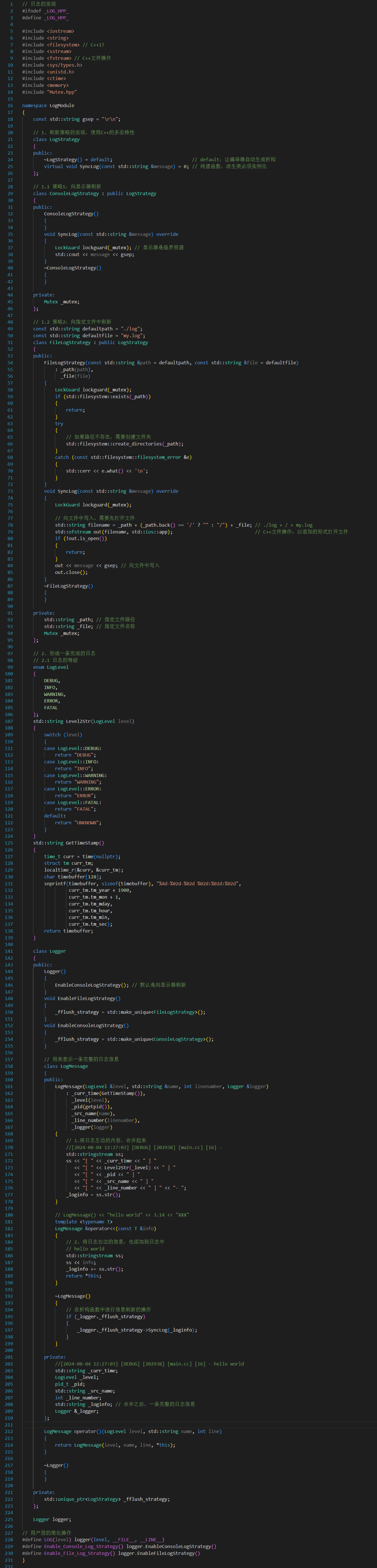
Task: Click the 'LogMessage operator()(LogLevel level' line
Action: tap(133, 1431)
